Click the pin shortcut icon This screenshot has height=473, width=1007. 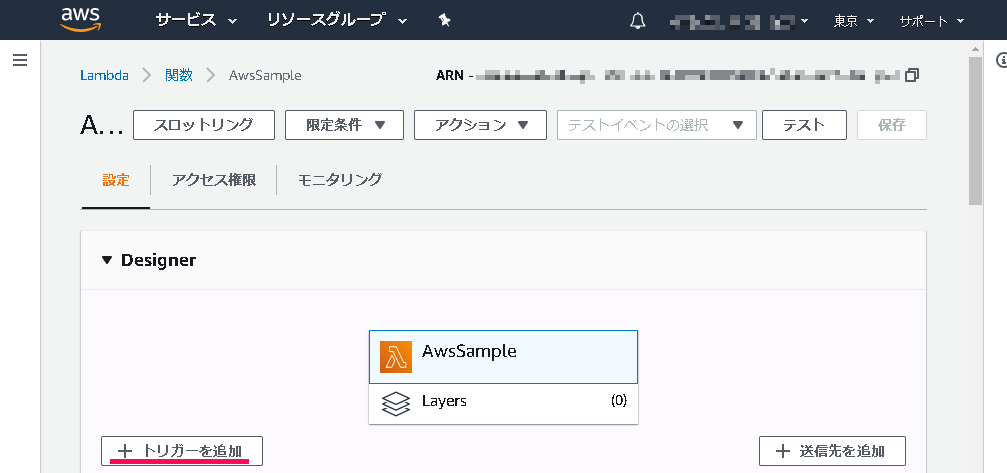(x=444, y=21)
